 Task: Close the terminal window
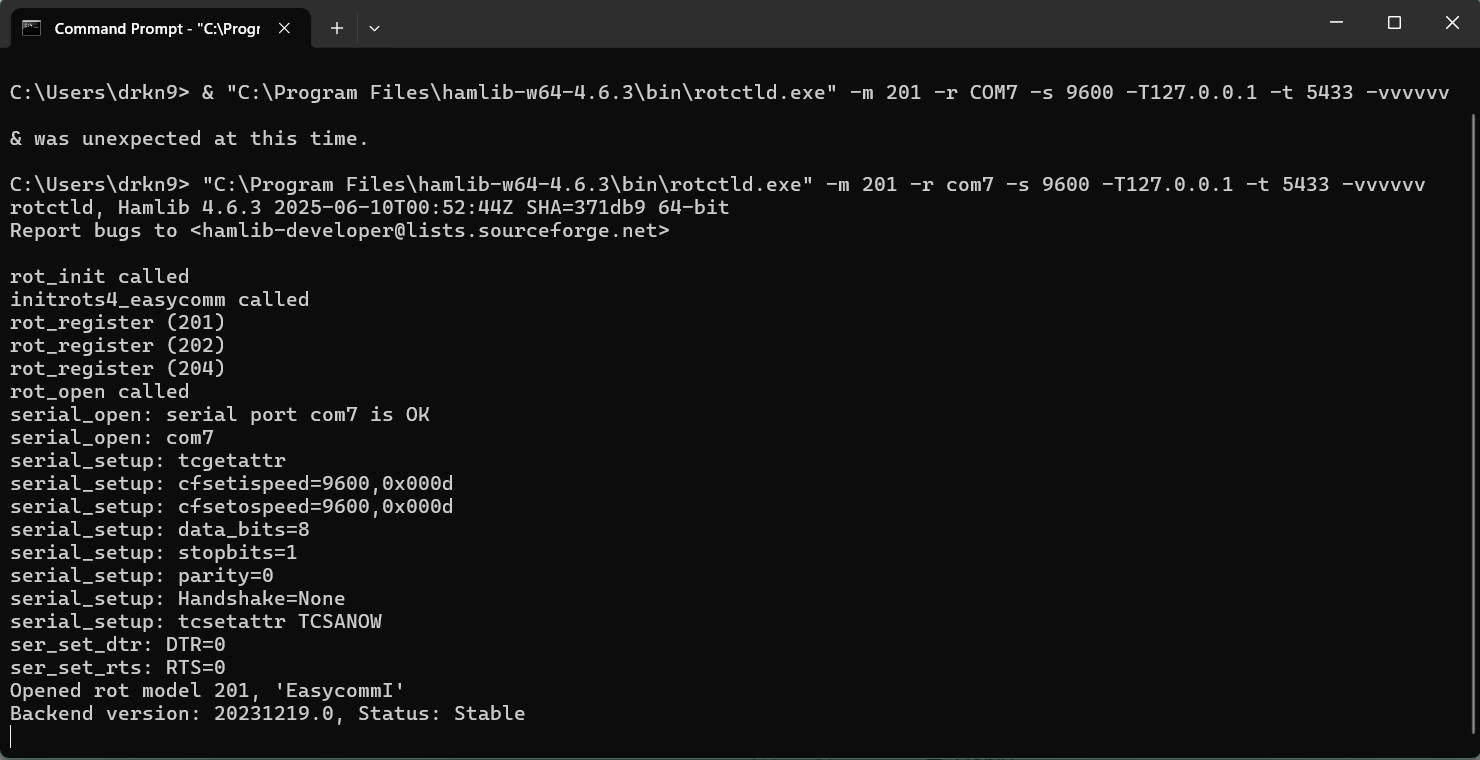1452,23
